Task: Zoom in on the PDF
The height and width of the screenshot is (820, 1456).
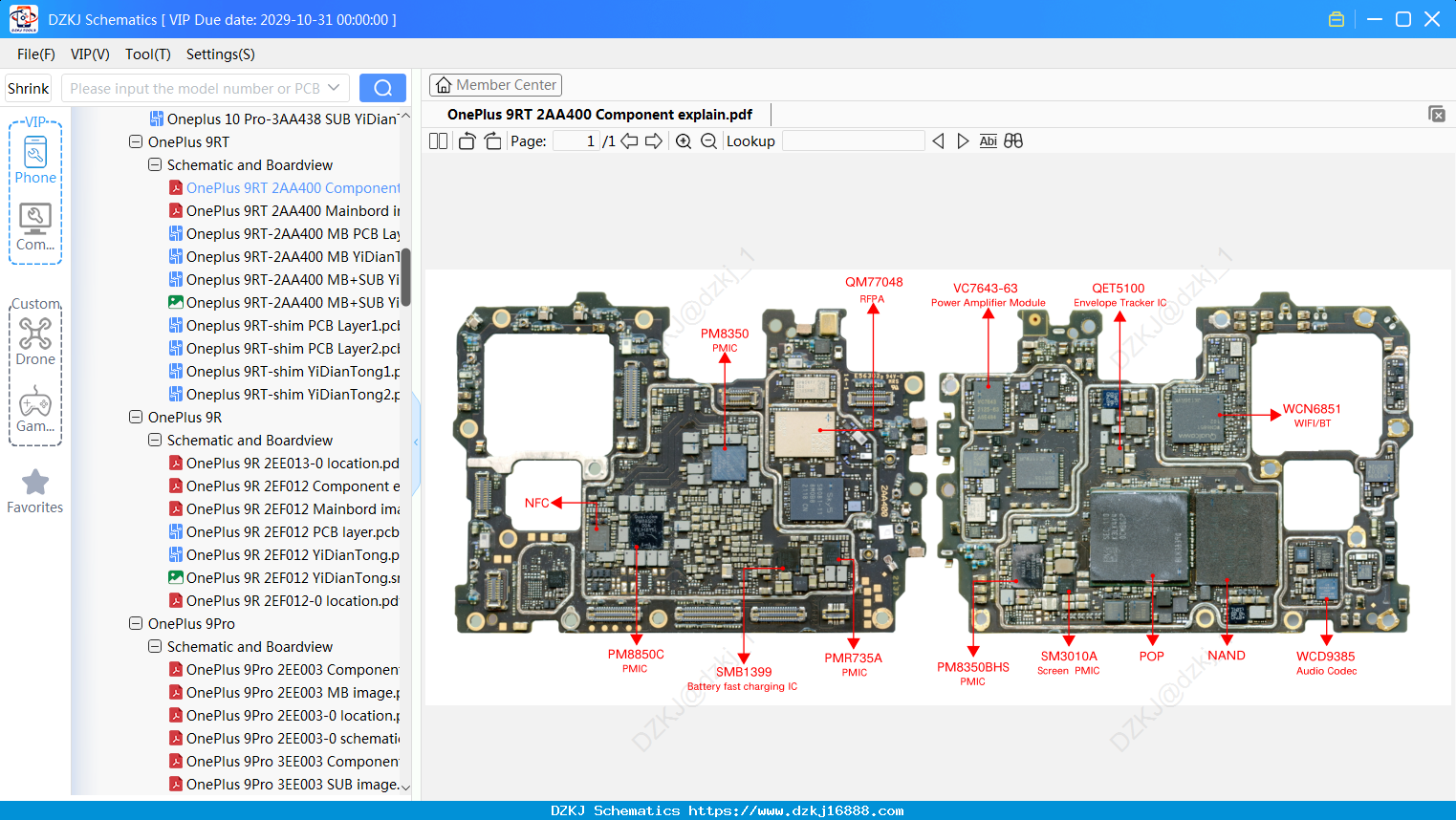Action: click(684, 141)
